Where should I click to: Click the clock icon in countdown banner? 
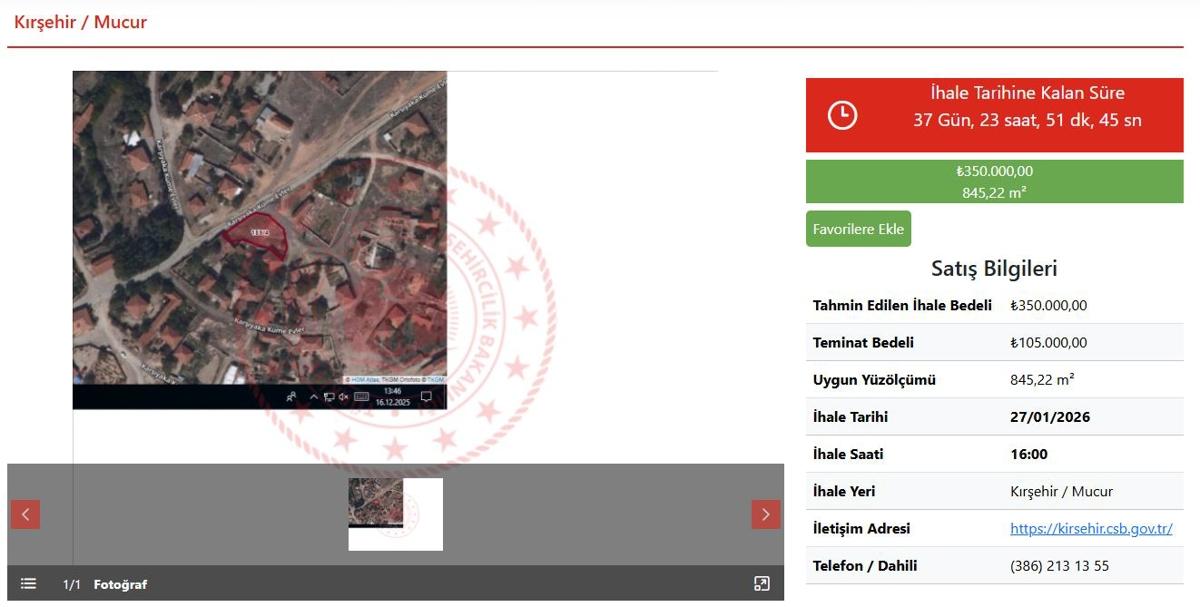[842, 115]
